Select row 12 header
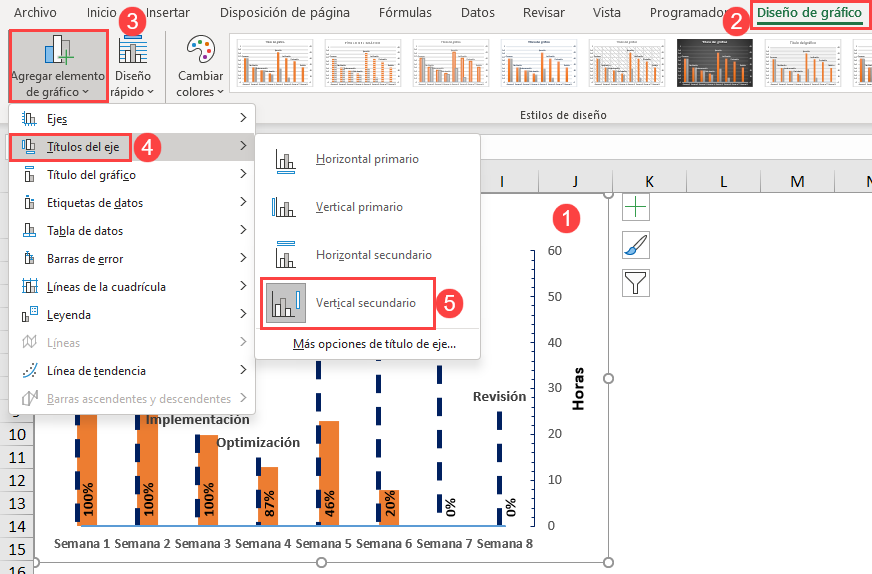The width and height of the screenshot is (872, 574). tap(17, 481)
